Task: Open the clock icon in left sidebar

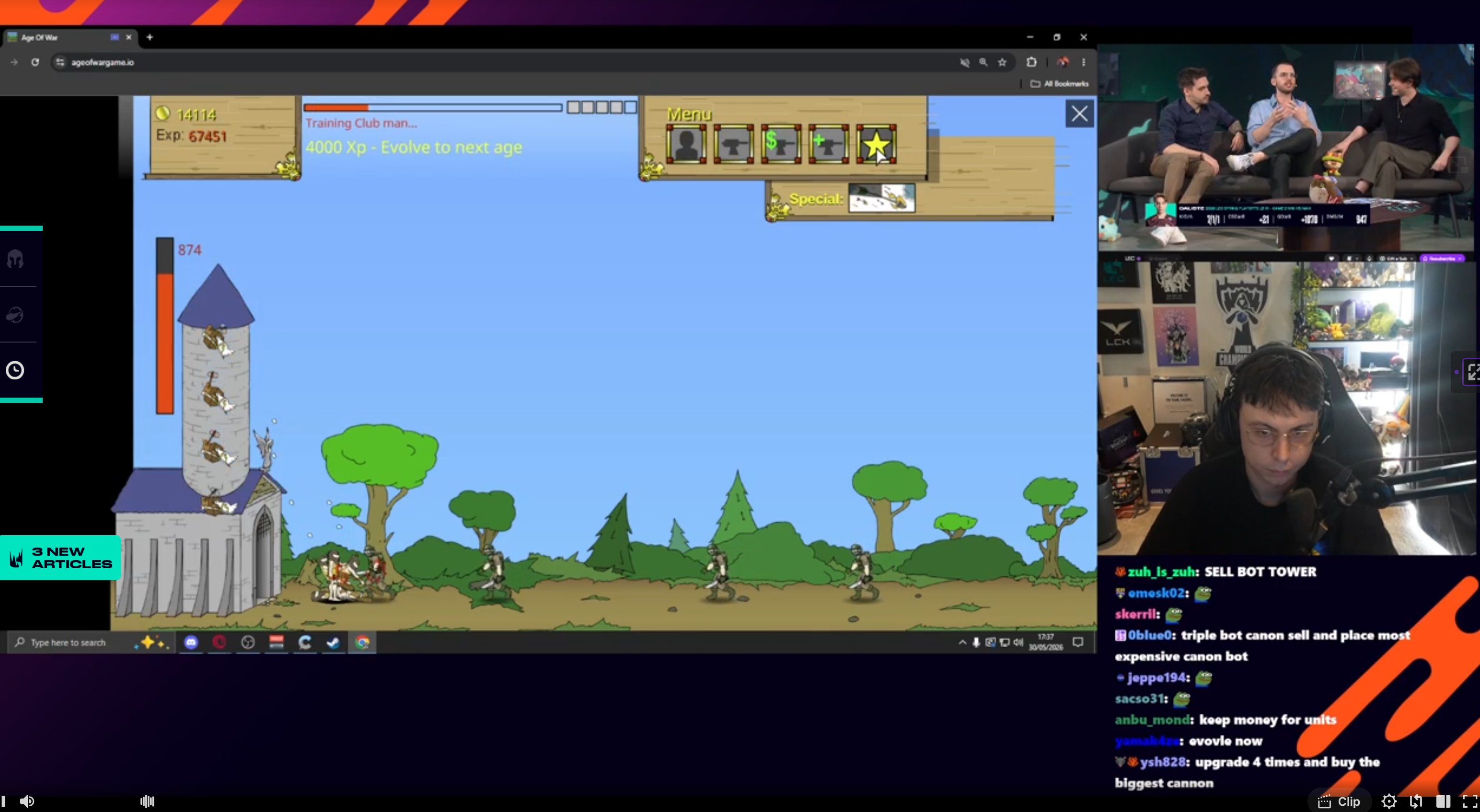Action: 15,370
